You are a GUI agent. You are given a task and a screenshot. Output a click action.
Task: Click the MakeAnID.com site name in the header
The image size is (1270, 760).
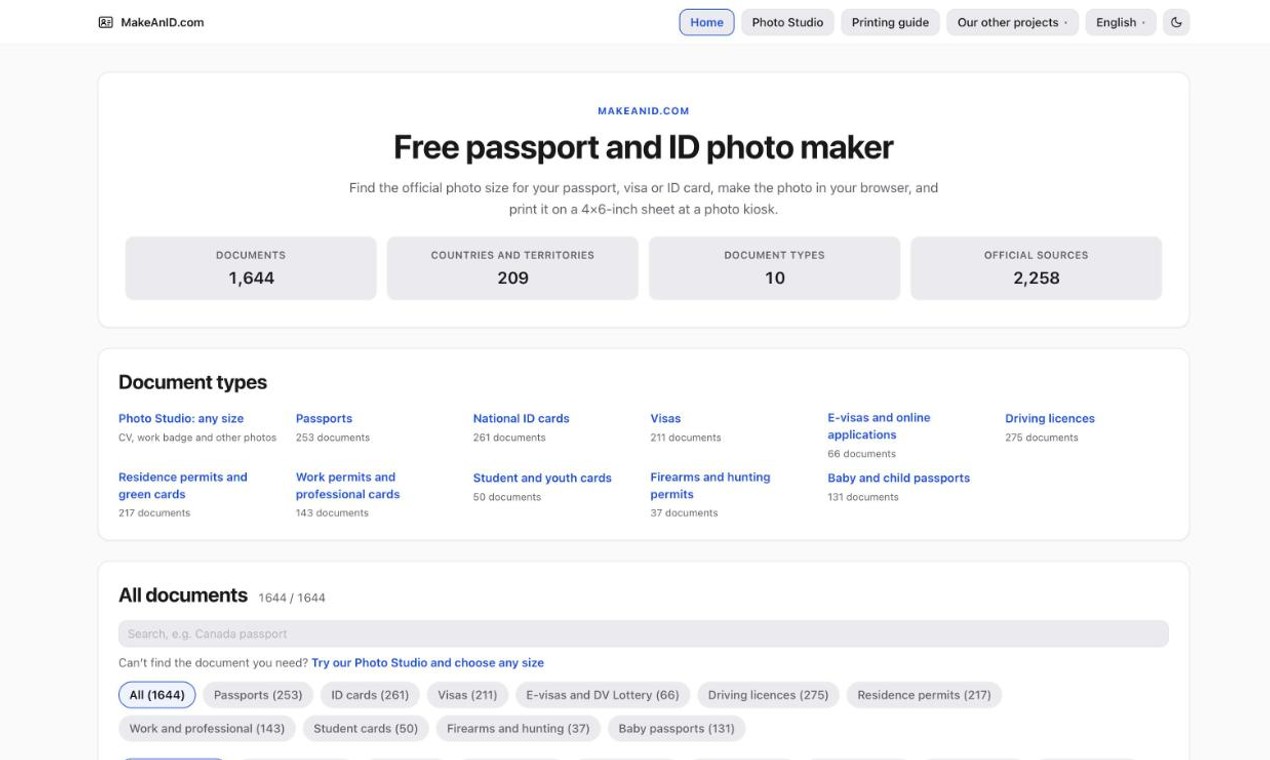pos(162,22)
